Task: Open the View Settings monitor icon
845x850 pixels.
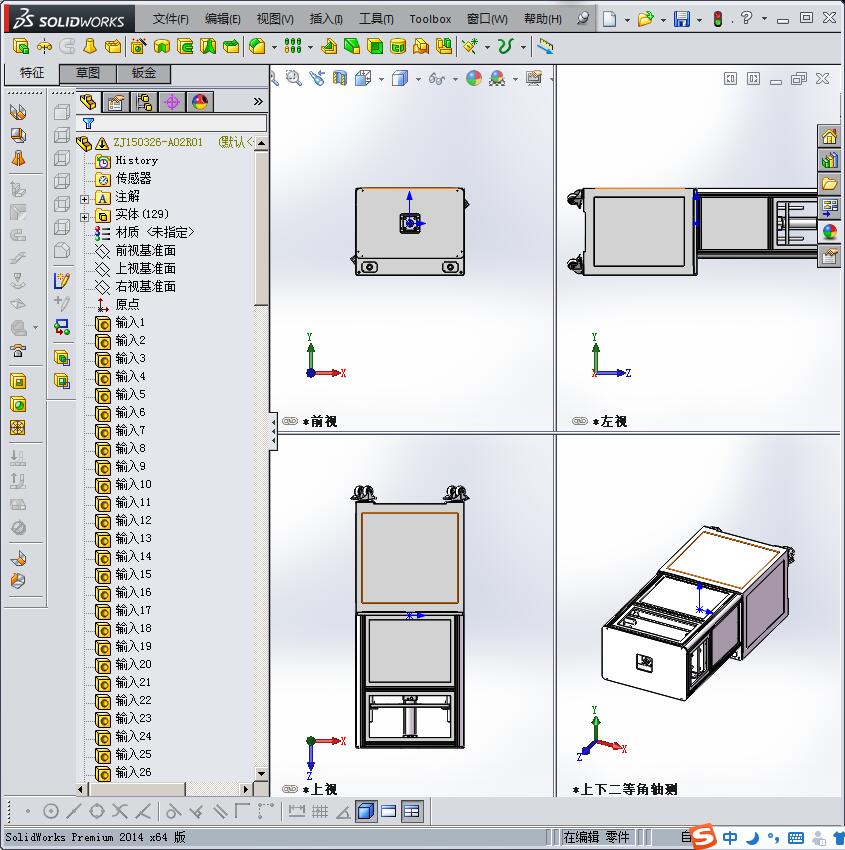Action: [534, 79]
